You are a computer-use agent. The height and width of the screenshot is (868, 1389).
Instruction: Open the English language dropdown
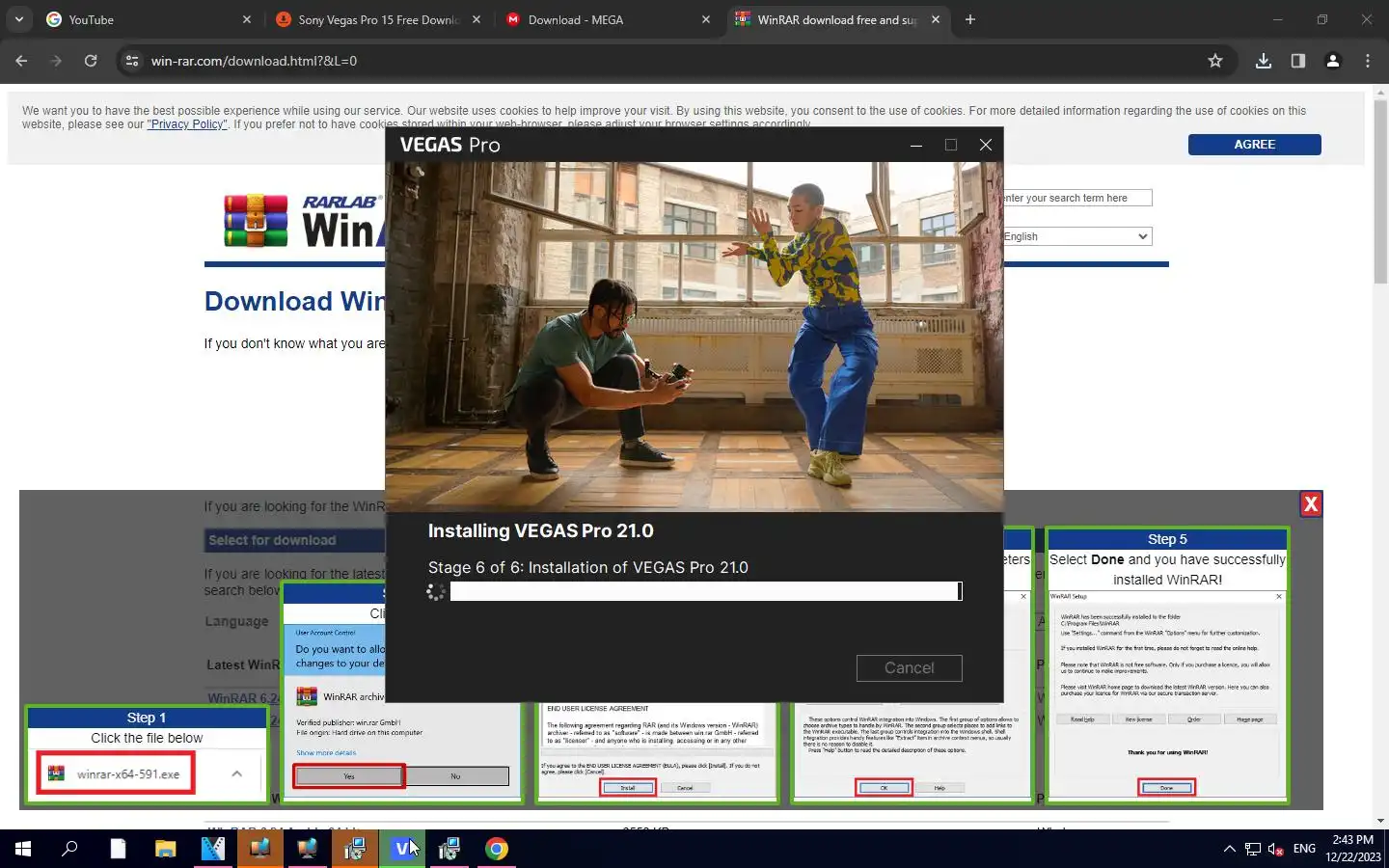point(1076,236)
